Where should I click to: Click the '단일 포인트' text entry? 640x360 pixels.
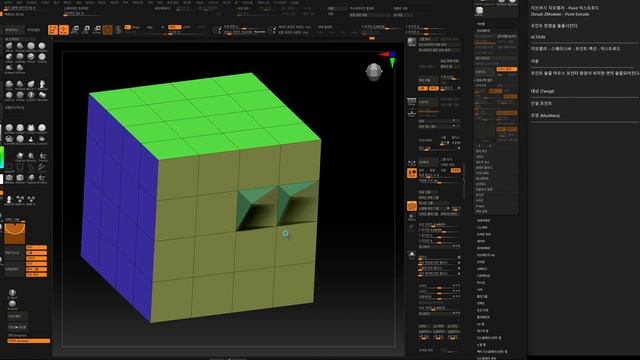click(x=541, y=104)
